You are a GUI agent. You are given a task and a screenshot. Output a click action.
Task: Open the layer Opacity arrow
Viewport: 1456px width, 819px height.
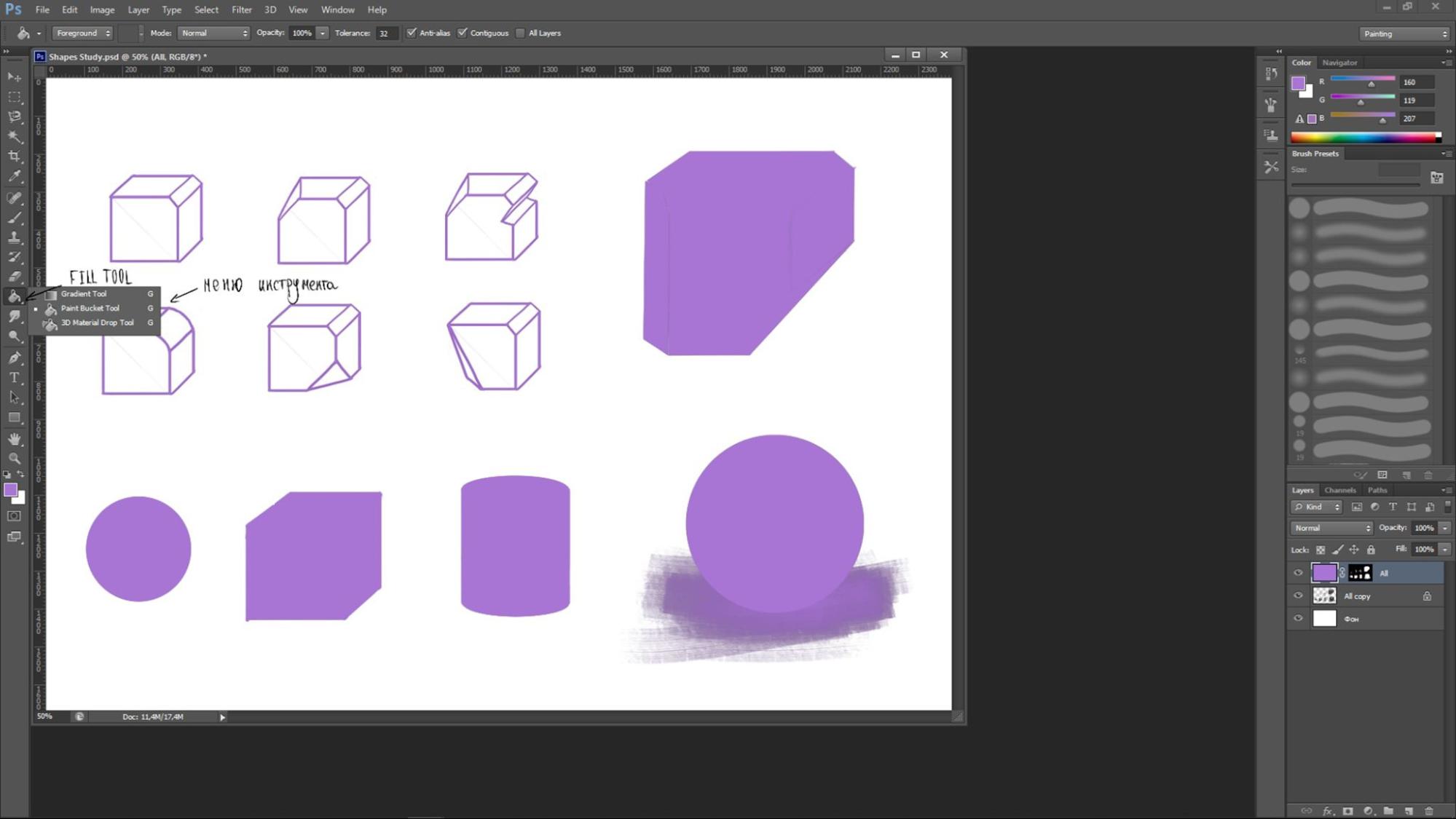point(1445,528)
